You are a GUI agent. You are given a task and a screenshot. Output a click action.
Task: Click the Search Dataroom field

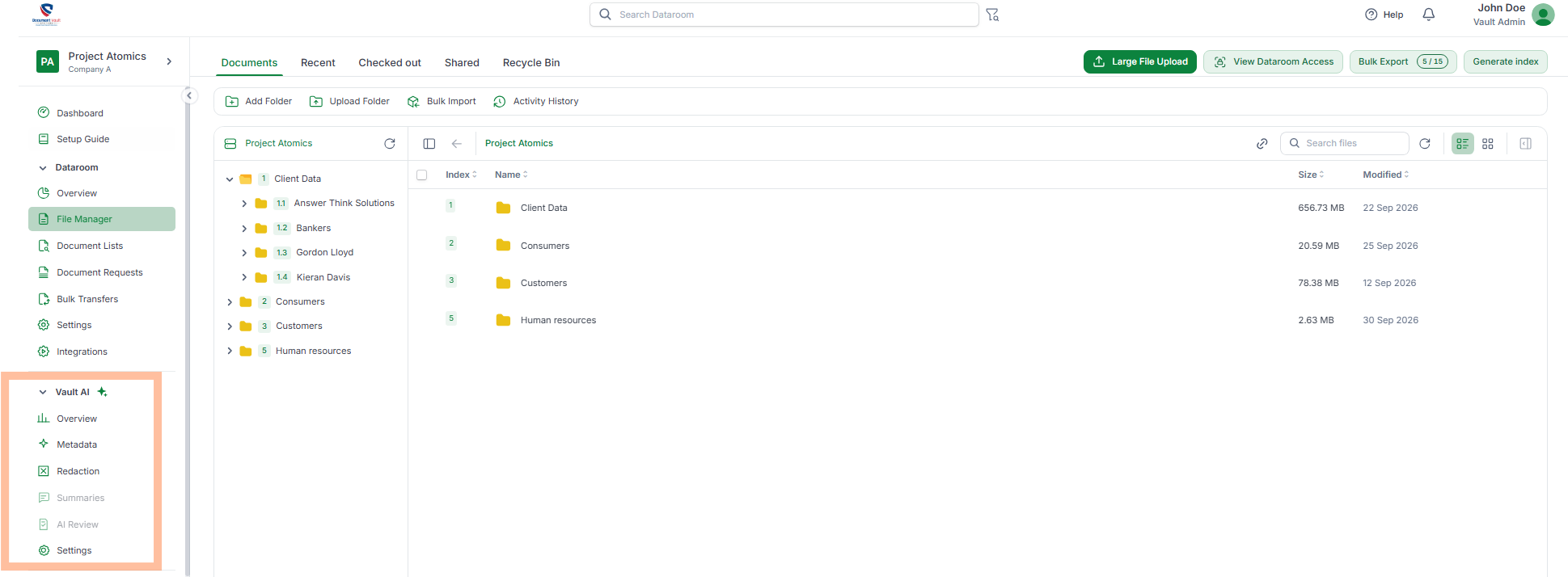click(784, 15)
